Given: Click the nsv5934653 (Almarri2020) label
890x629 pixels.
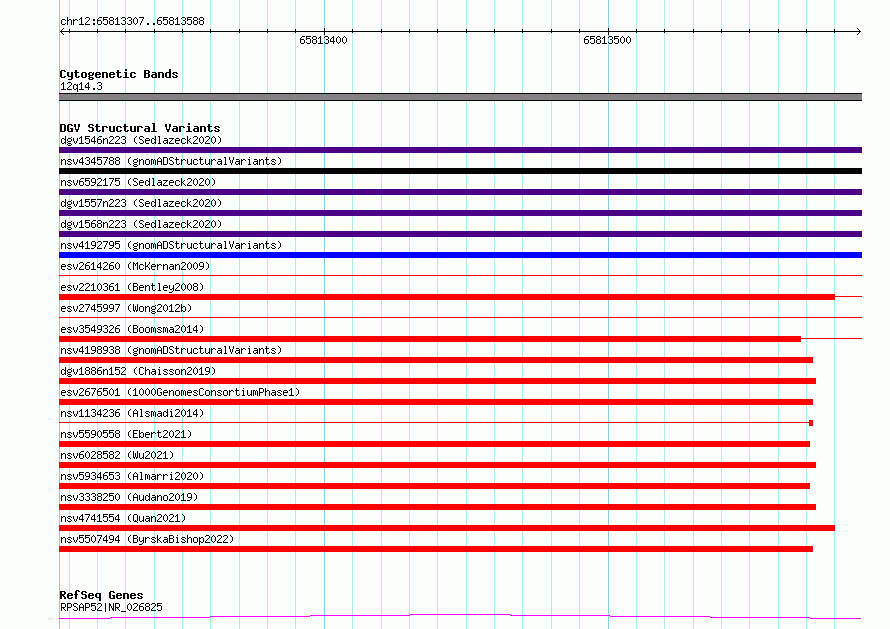Looking at the screenshot, I should (x=132, y=476).
